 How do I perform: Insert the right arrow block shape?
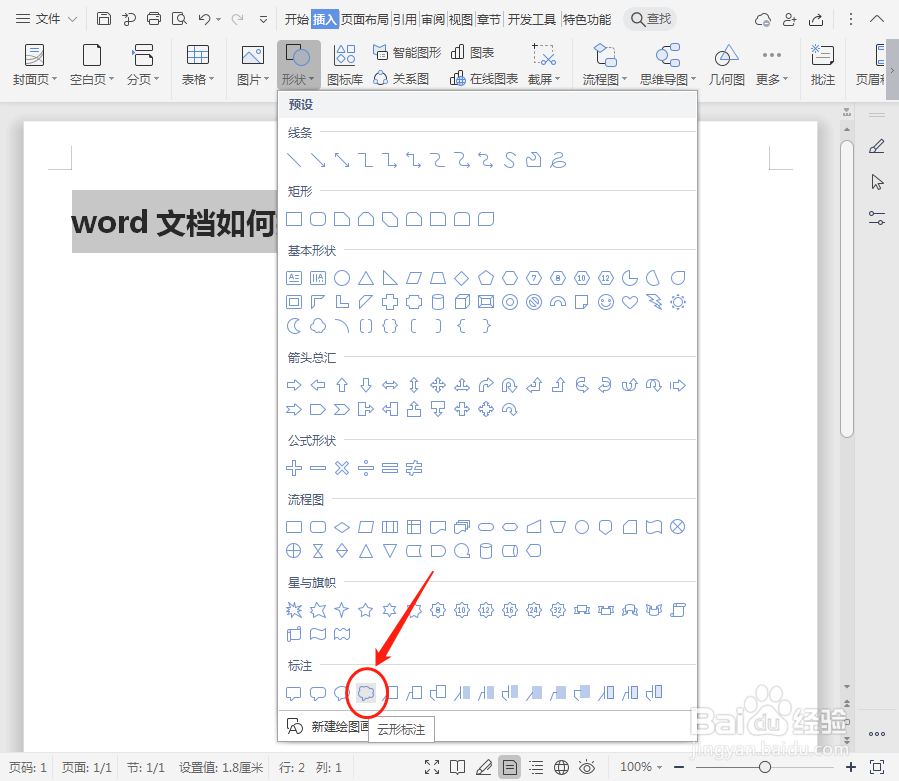(x=294, y=385)
